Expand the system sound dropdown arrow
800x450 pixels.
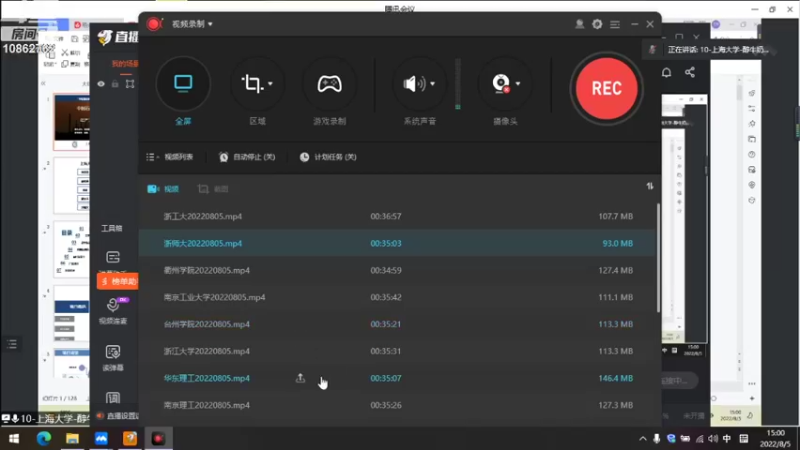point(432,84)
